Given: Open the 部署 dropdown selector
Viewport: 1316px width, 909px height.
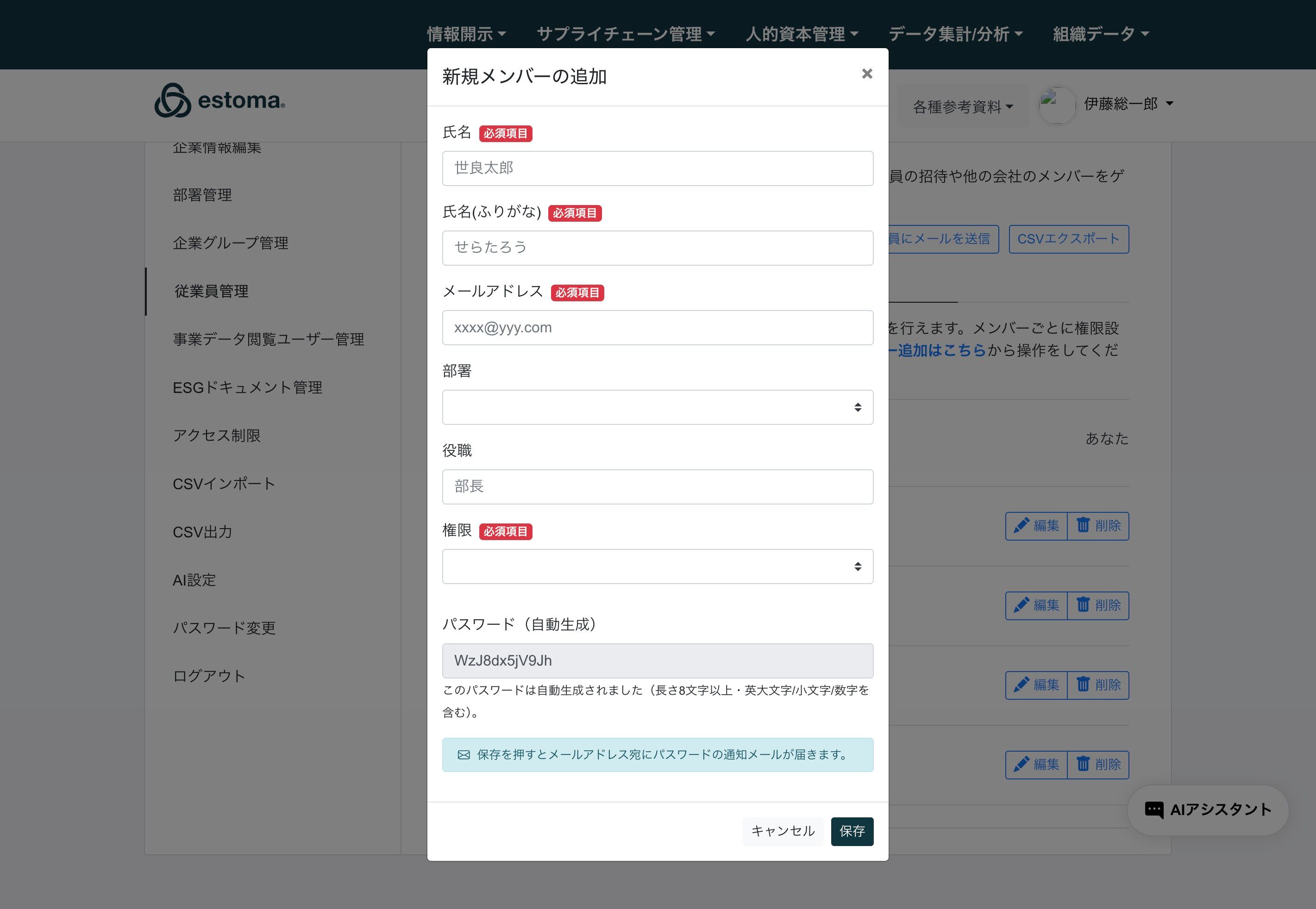Looking at the screenshot, I should pyautogui.click(x=657, y=407).
